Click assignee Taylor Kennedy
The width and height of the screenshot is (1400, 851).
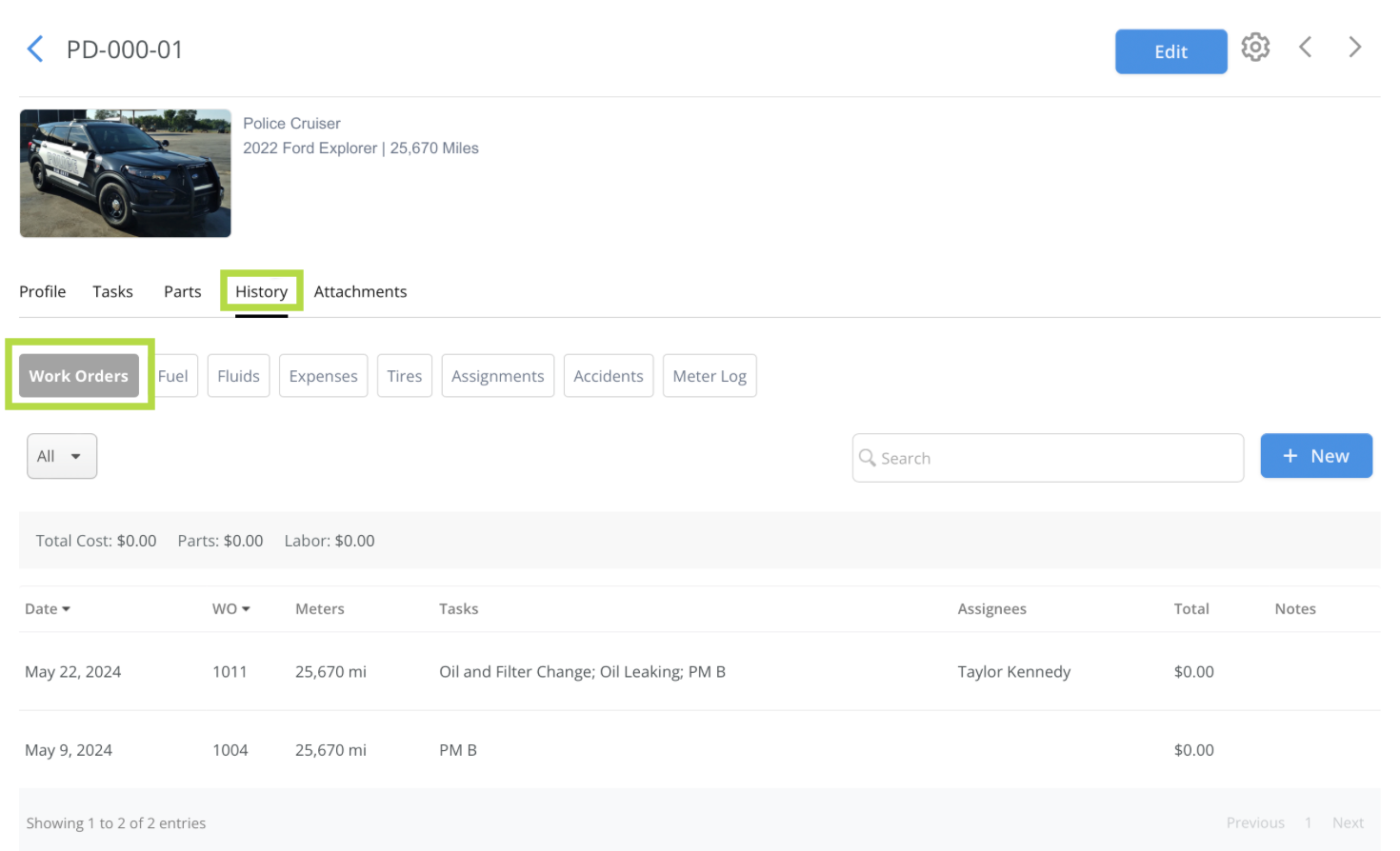click(x=1014, y=671)
